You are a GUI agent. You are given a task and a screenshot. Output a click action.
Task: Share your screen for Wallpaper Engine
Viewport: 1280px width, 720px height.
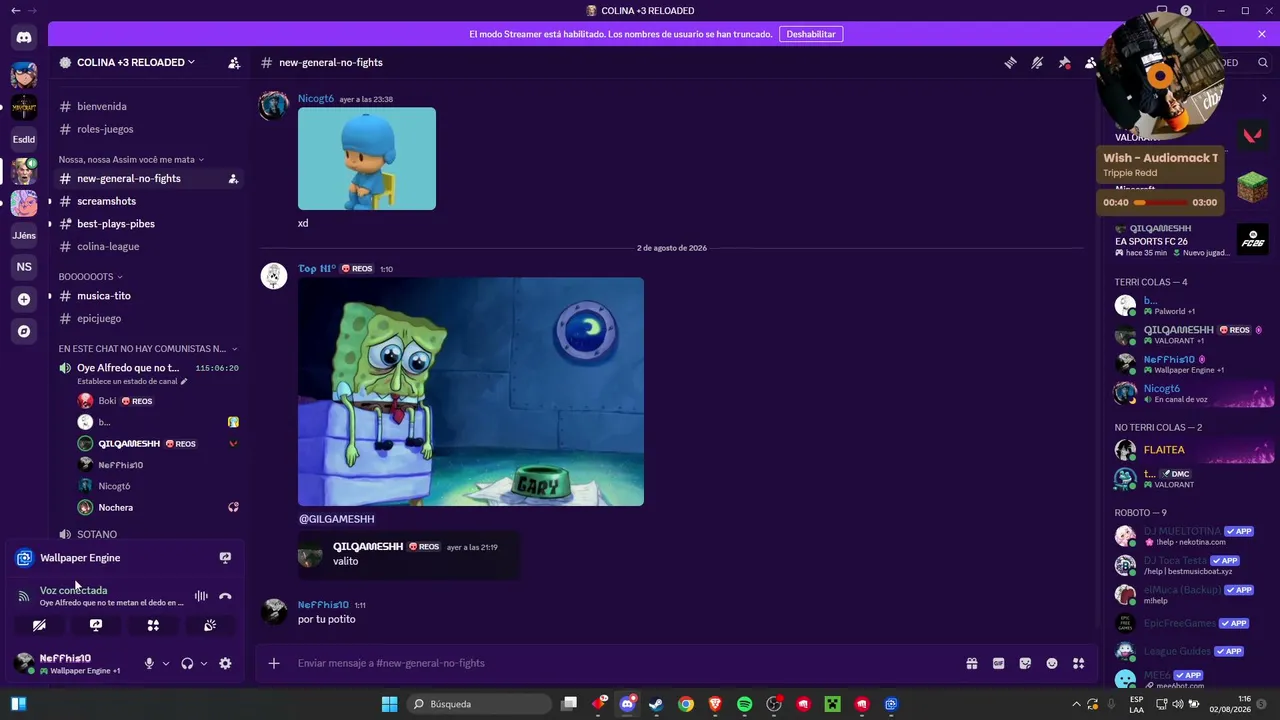225,558
